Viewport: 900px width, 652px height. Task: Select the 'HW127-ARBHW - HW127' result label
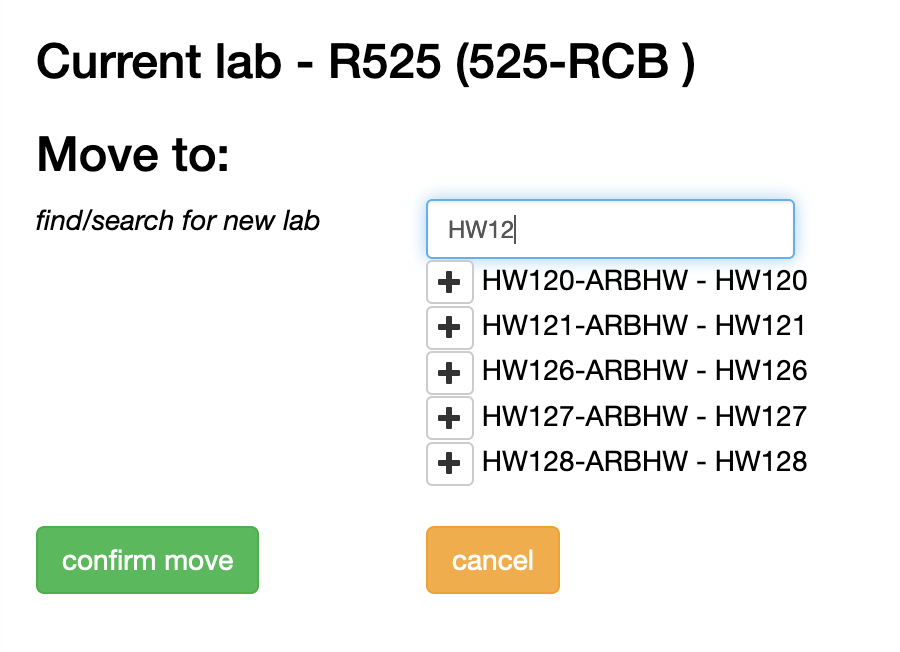[x=644, y=416]
